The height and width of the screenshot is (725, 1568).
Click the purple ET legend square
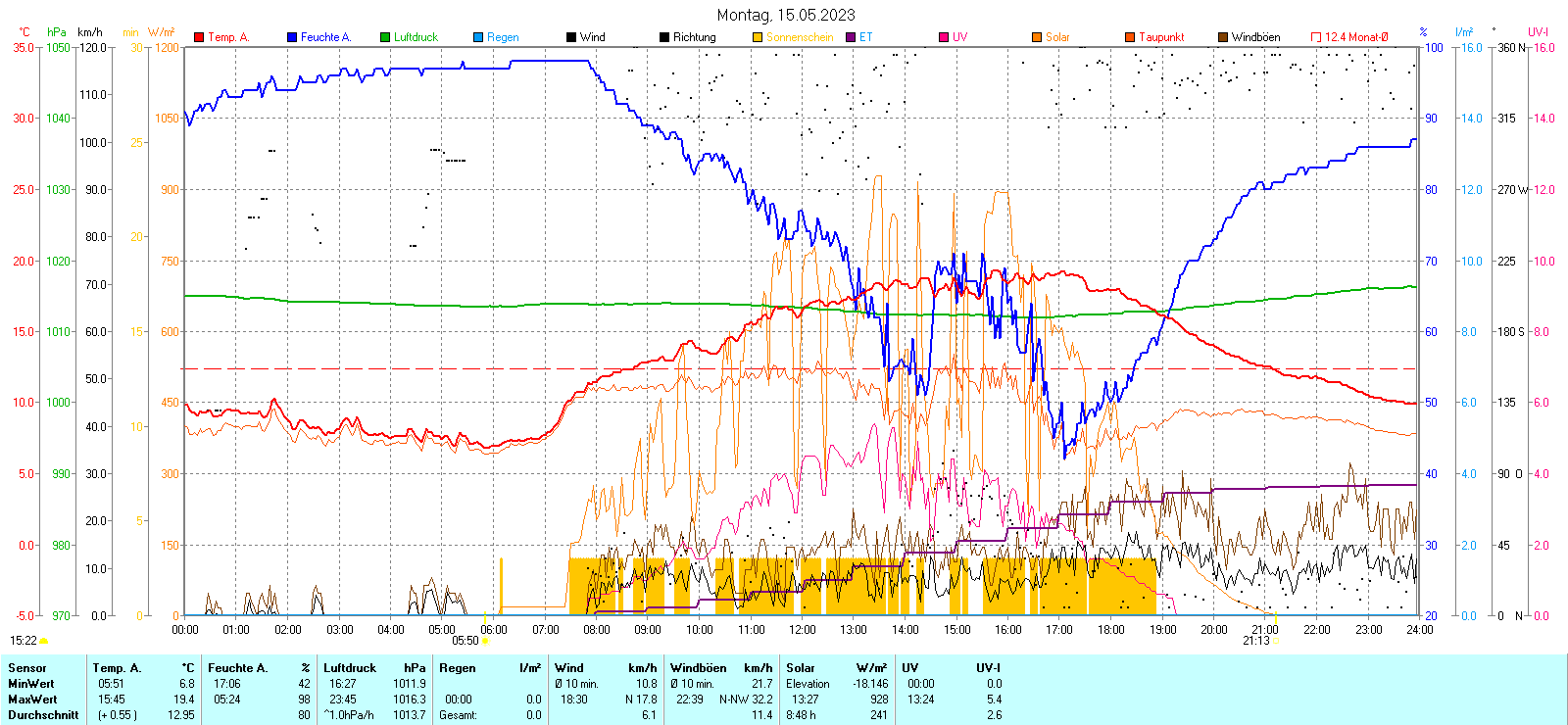[x=851, y=37]
